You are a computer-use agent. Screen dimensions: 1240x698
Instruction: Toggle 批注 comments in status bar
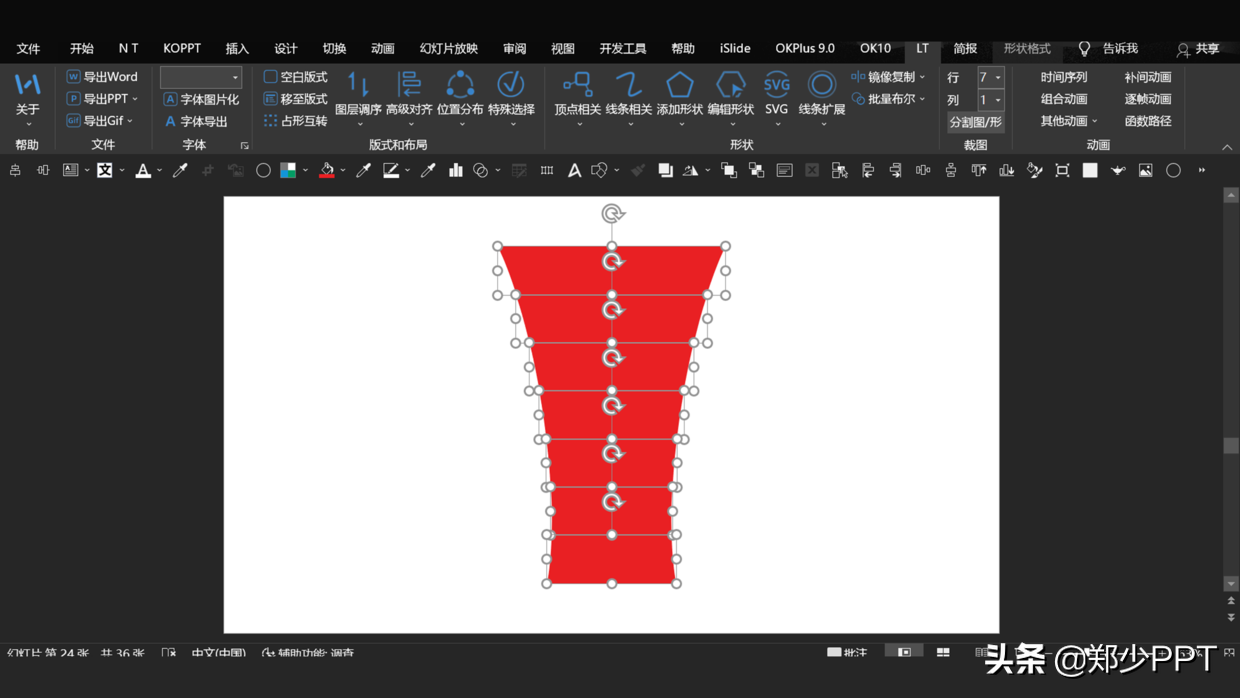[847, 652]
